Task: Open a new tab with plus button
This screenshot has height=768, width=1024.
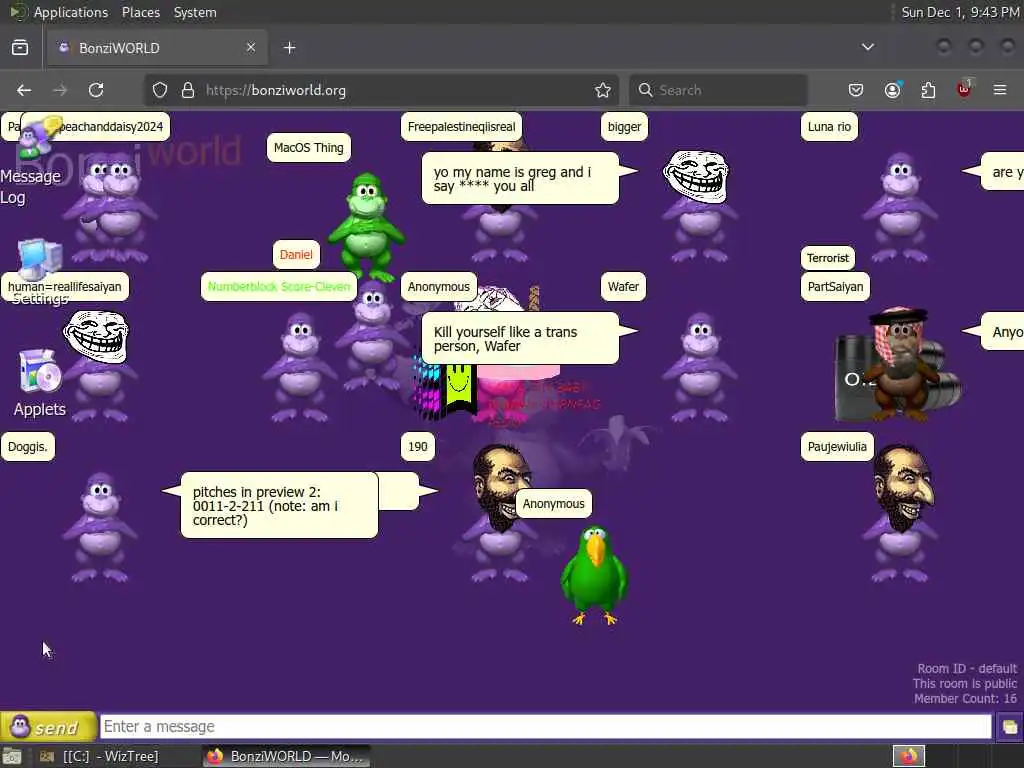Action: pyautogui.click(x=290, y=48)
